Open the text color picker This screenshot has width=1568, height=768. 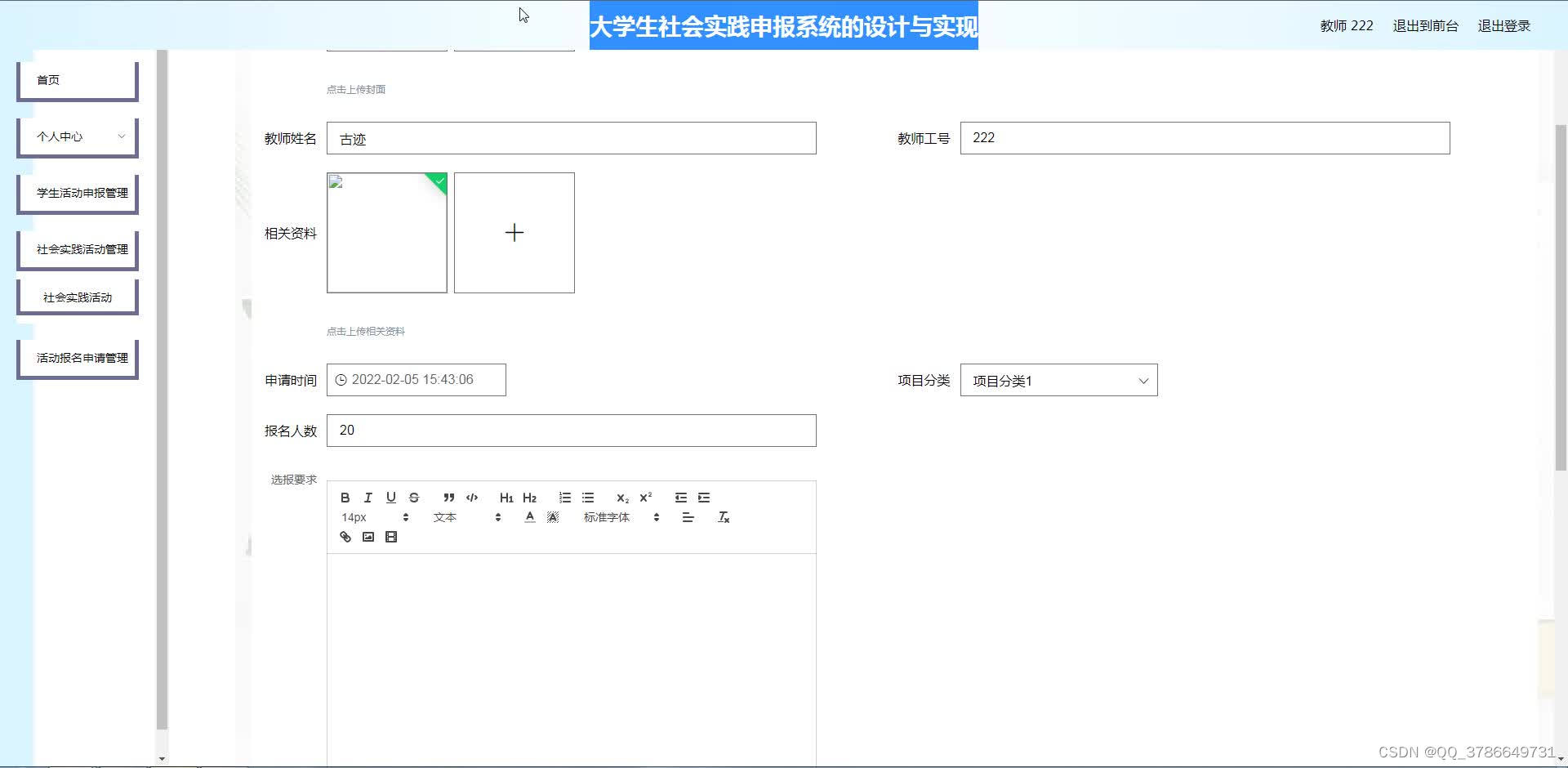pos(530,517)
